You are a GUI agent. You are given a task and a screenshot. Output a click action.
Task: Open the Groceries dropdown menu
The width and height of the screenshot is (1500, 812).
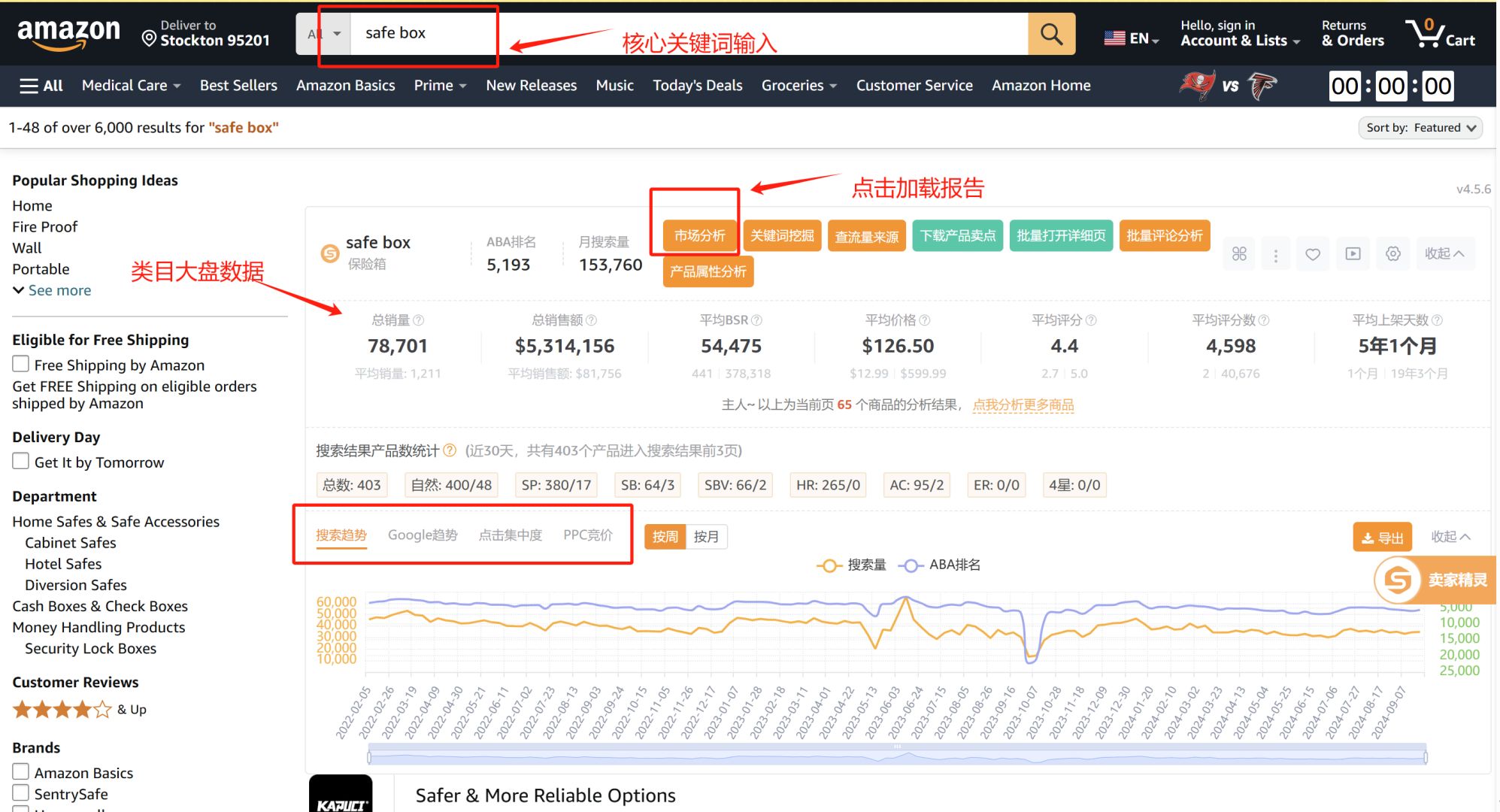(x=798, y=86)
